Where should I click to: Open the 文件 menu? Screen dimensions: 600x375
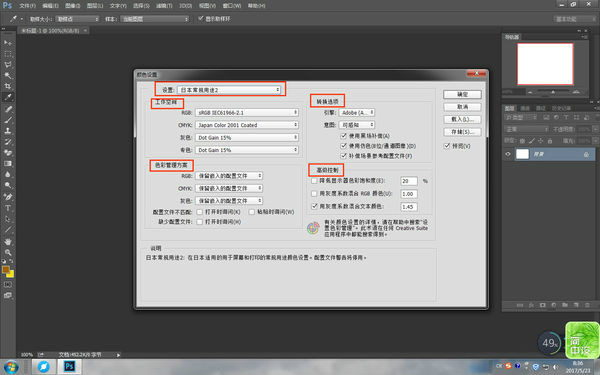point(27,6)
